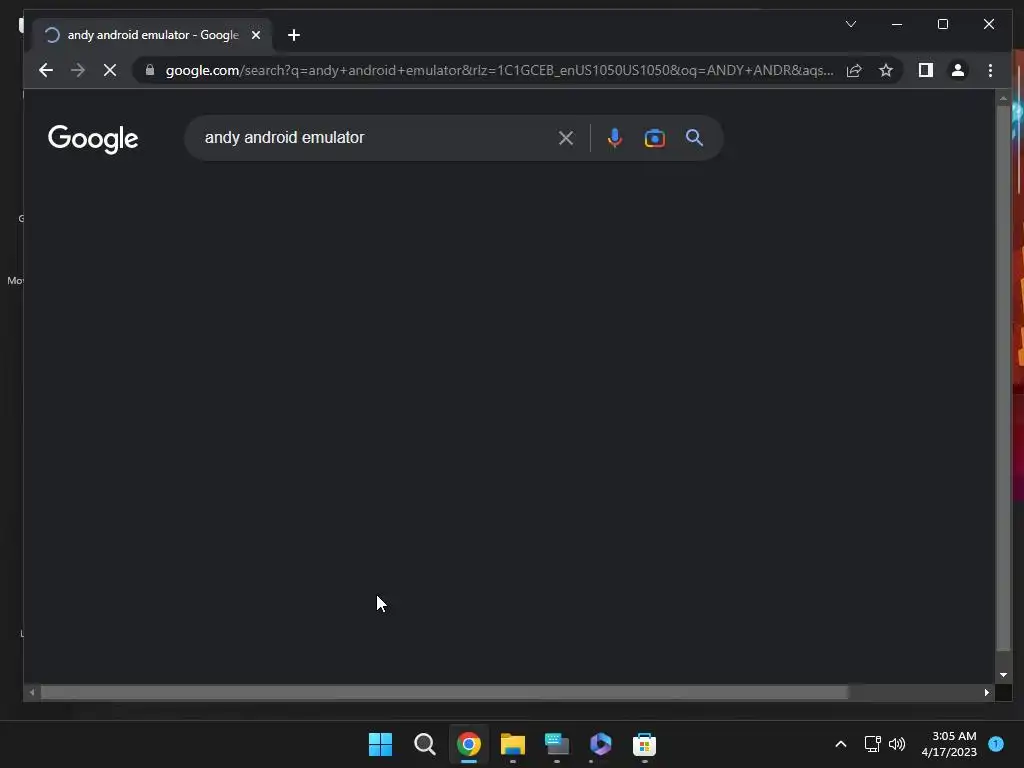The image size is (1024, 768).
Task: Close the andy android emulator tab
Action: click(x=256, y=35)
